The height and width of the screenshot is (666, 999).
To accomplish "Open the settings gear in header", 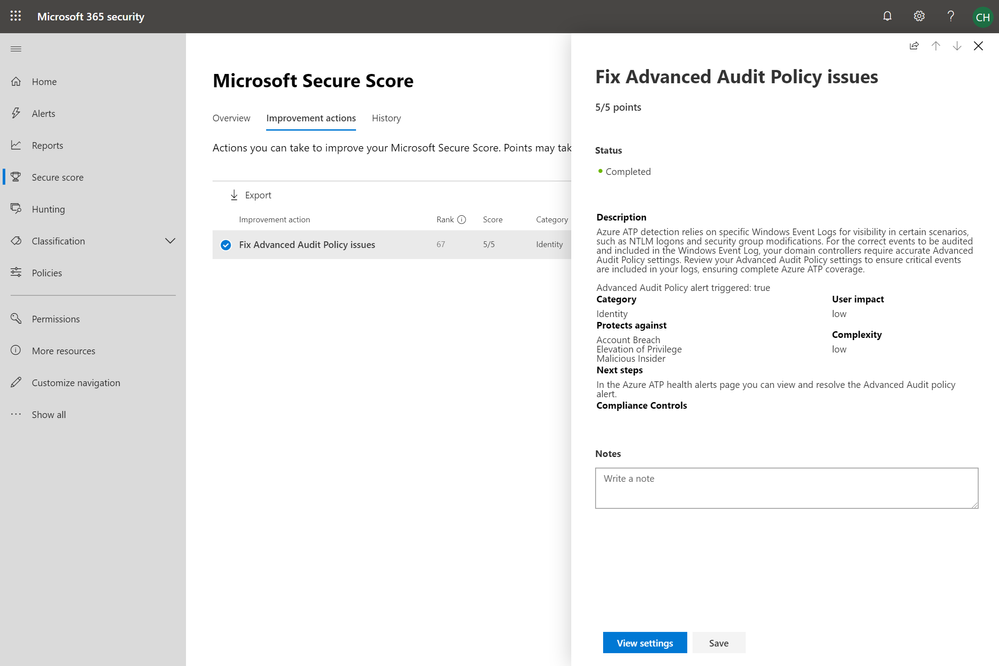I will coord(919,16).
